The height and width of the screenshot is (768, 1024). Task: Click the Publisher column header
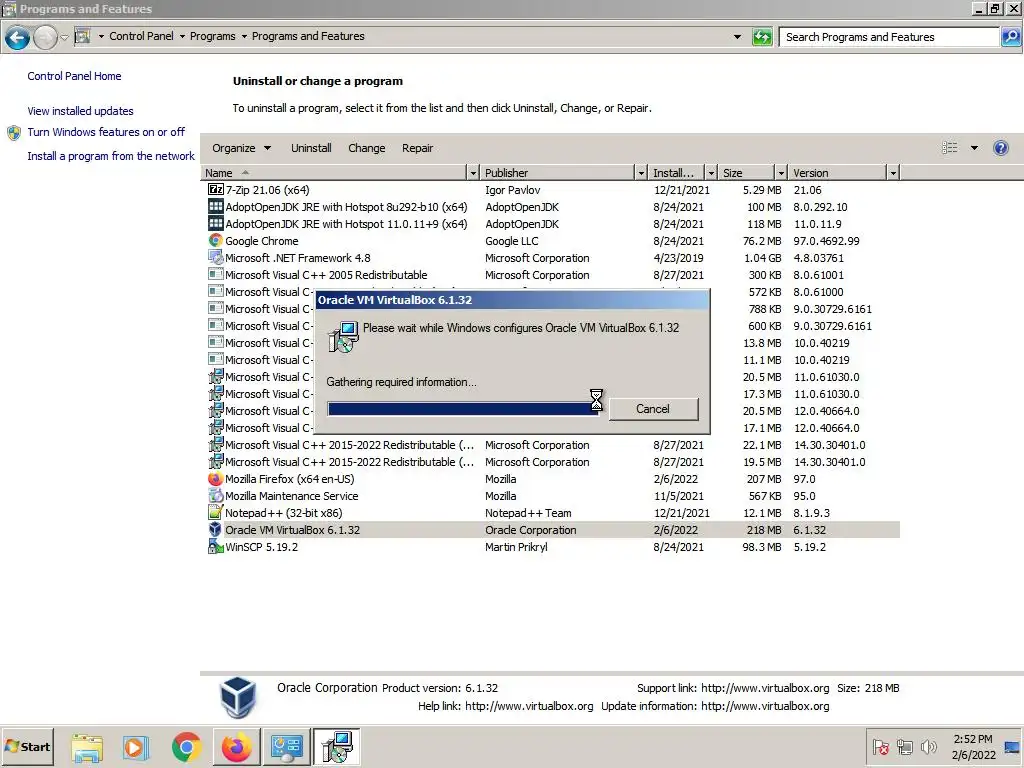[558, 172]
